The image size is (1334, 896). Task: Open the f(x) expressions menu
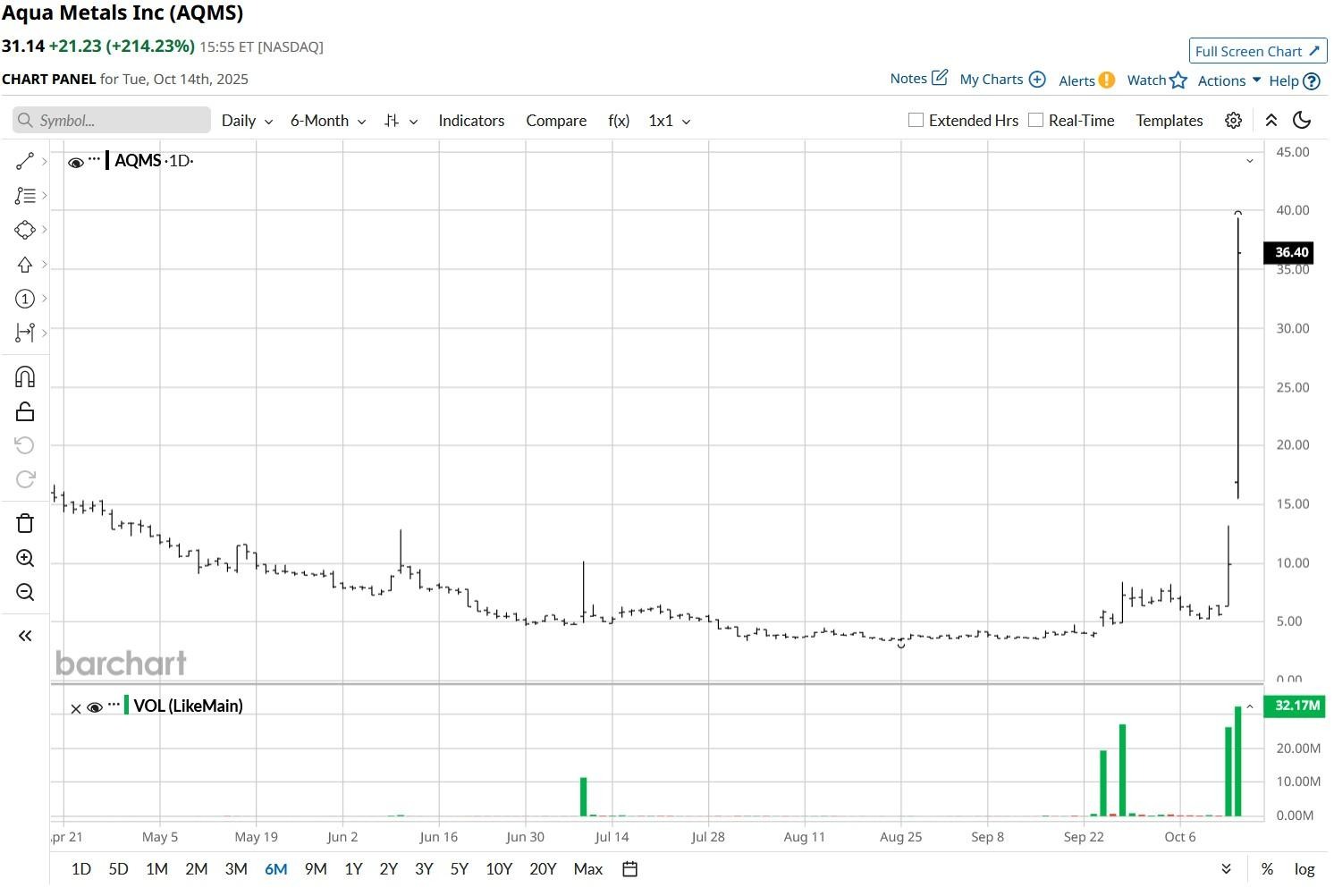click(x=619, y=121)
